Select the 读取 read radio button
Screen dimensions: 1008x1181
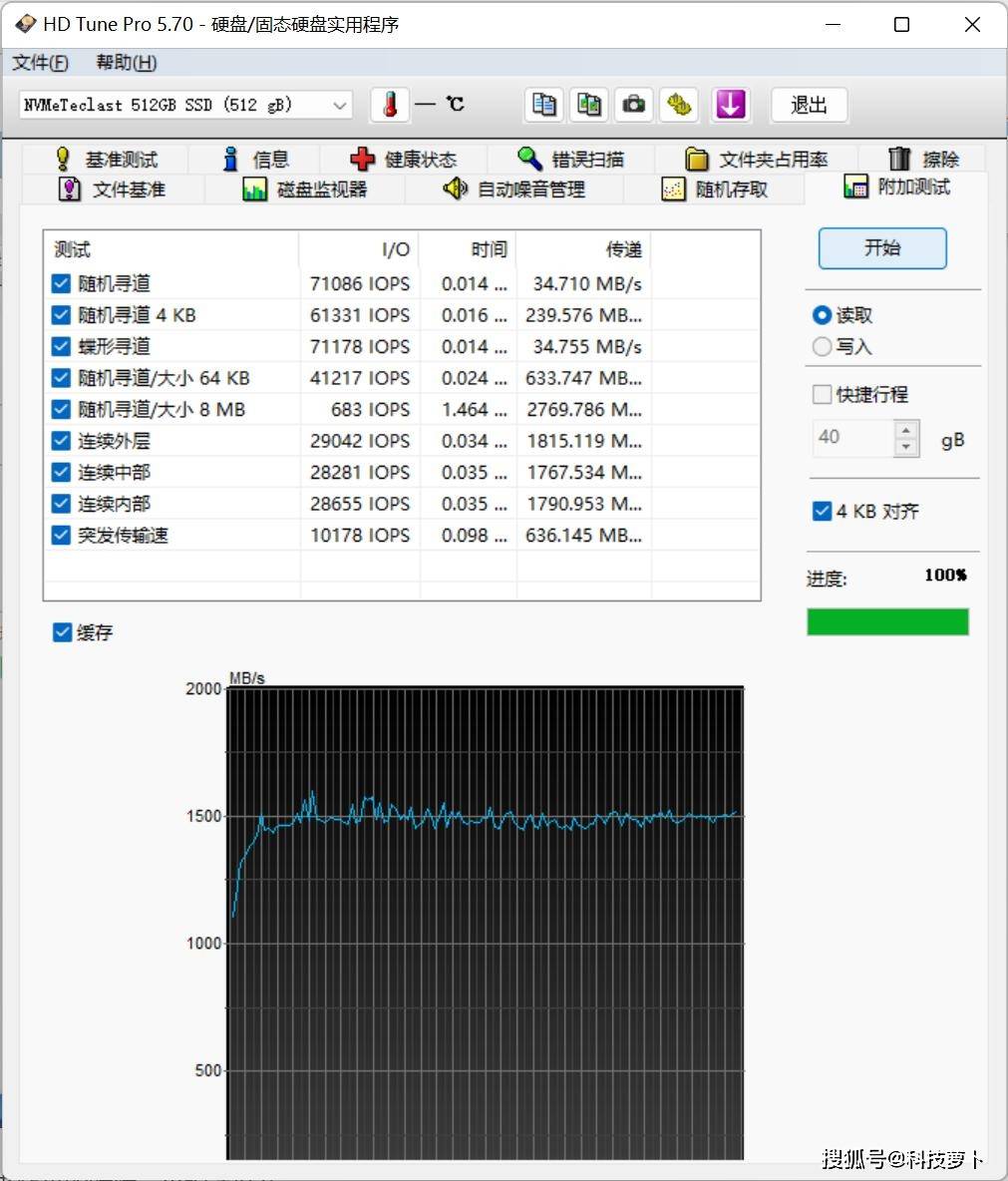823,315
